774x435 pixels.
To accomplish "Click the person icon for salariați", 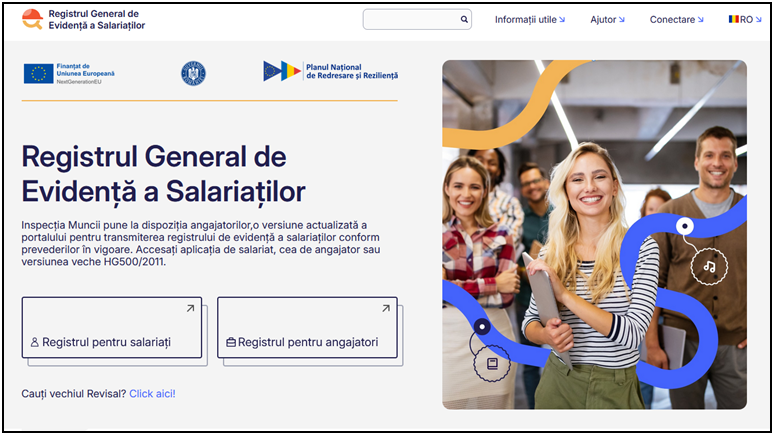I will tap(35, 342).
